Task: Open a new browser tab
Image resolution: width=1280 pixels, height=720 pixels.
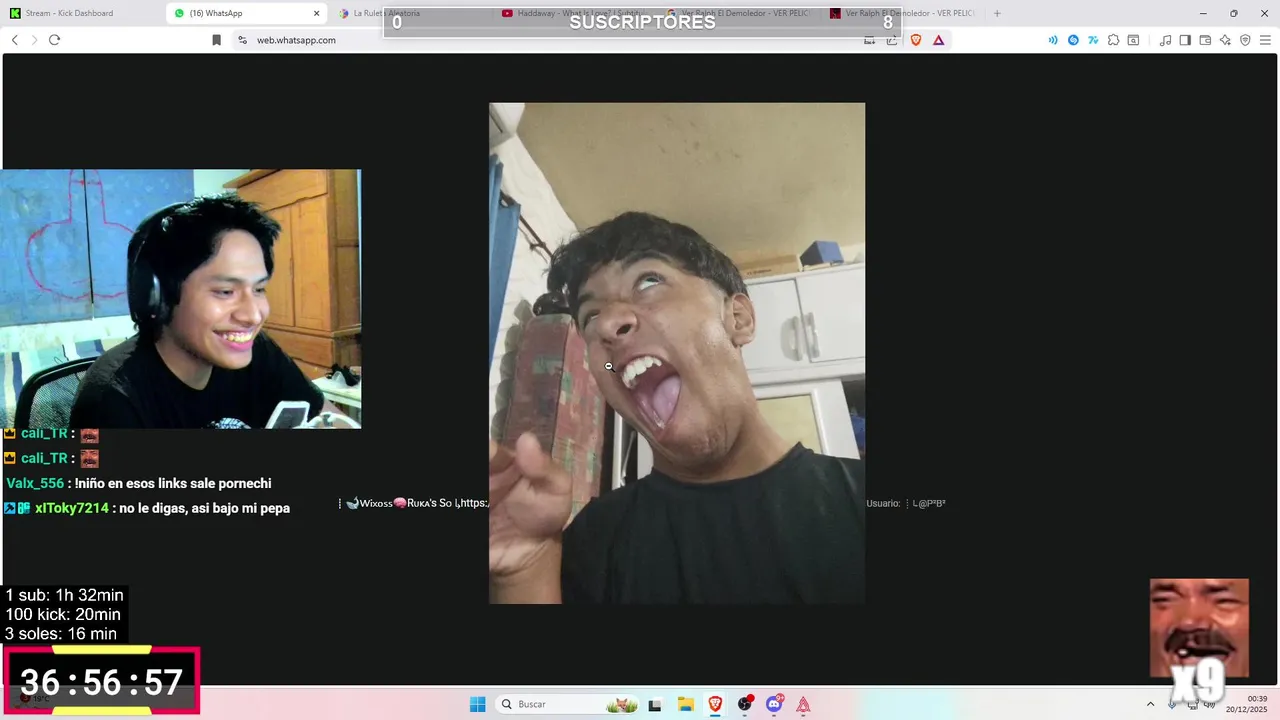Action: (997, 13)
